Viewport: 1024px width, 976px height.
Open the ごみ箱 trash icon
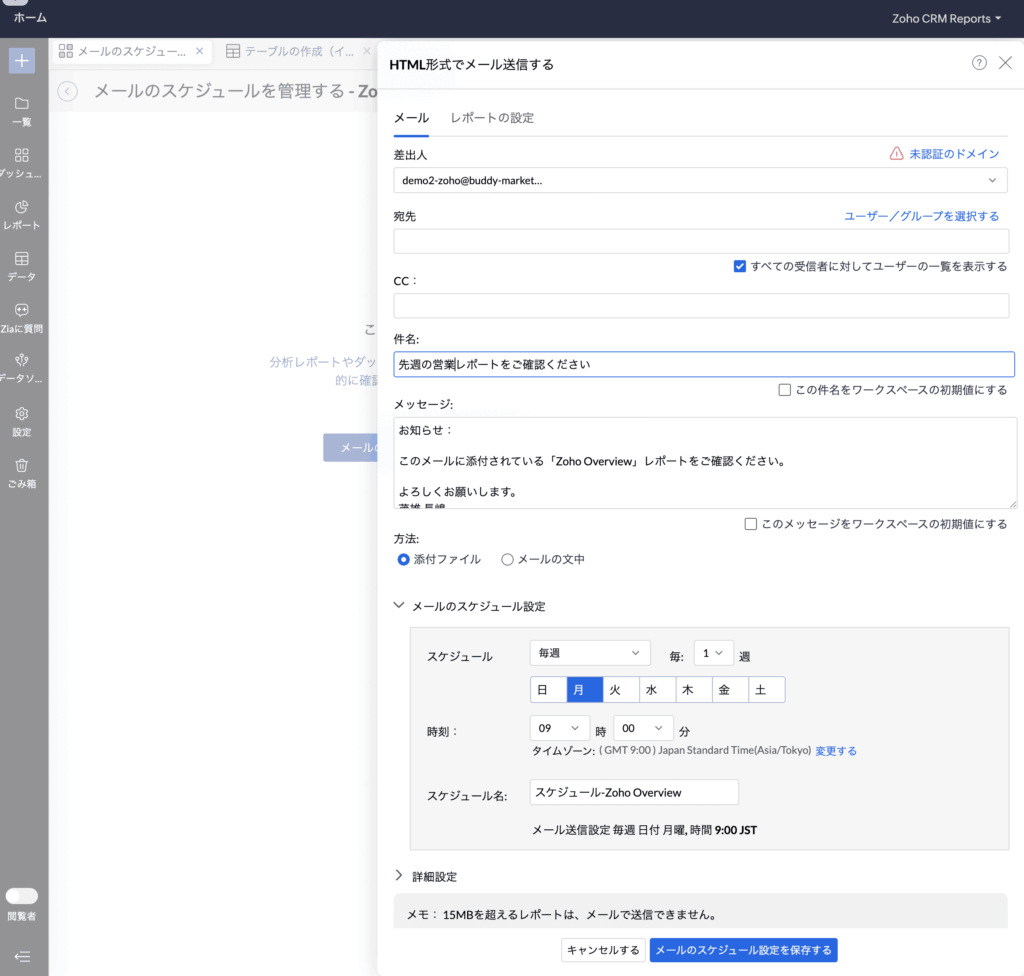[22, 465]
